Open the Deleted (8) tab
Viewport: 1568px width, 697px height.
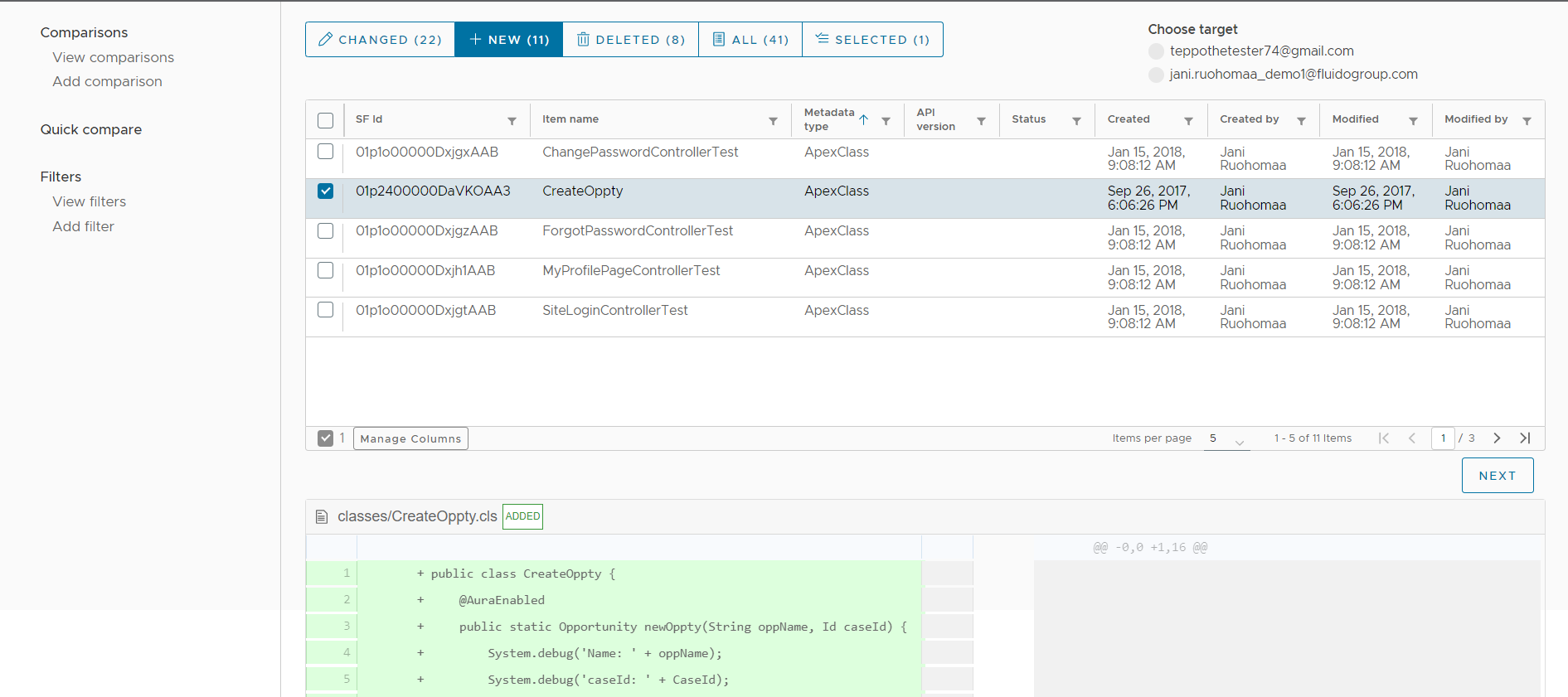(x=630, y=40)
